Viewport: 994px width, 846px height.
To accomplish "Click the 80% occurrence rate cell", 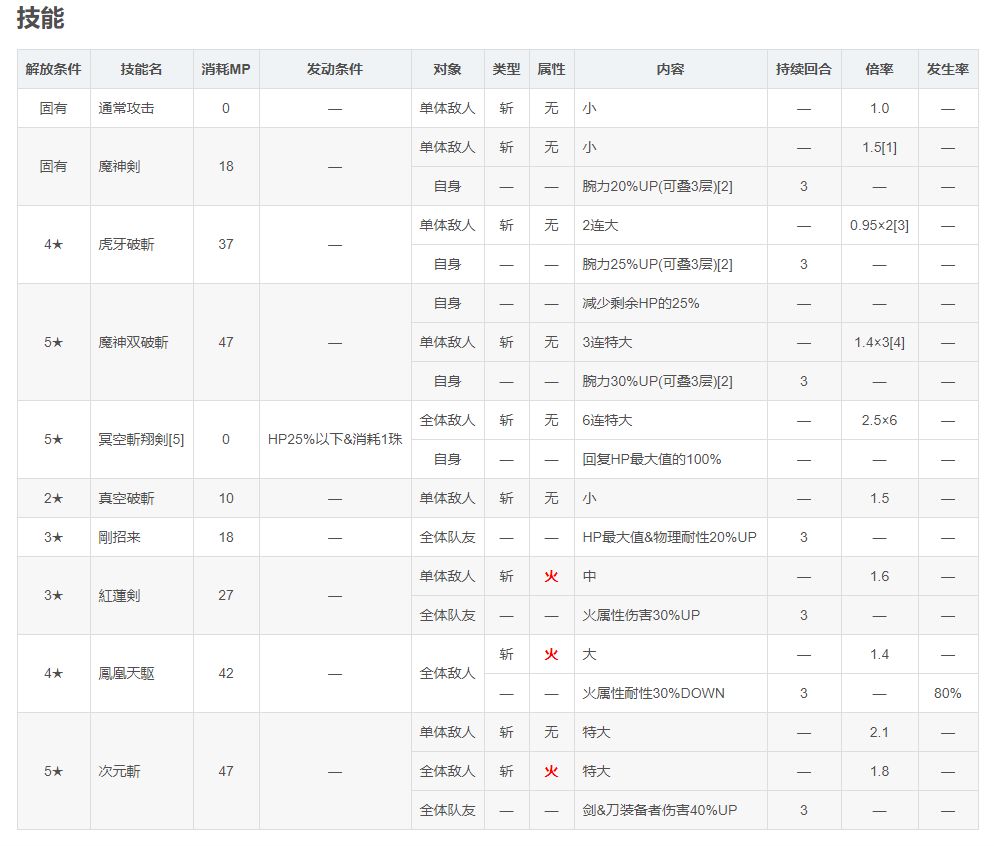I will (948, 693).
